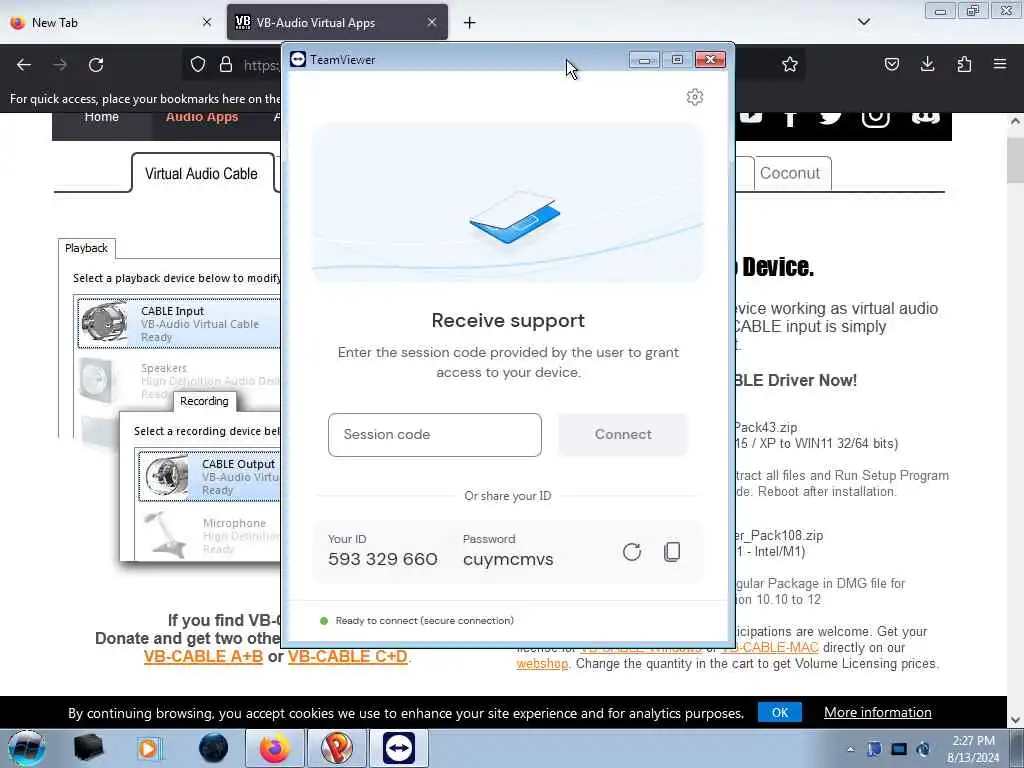Open Firefox from the taskbar
The image size is (1024, 768).
click(275, 748)
